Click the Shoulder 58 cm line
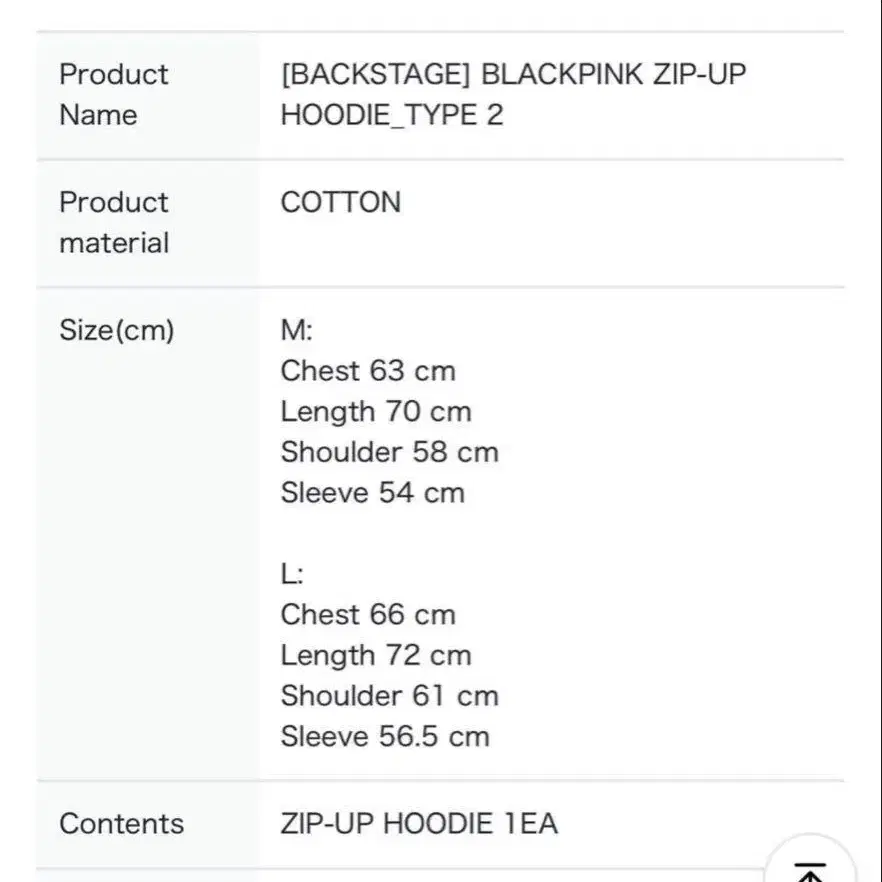The image size is (882, 882). (389, 452)
